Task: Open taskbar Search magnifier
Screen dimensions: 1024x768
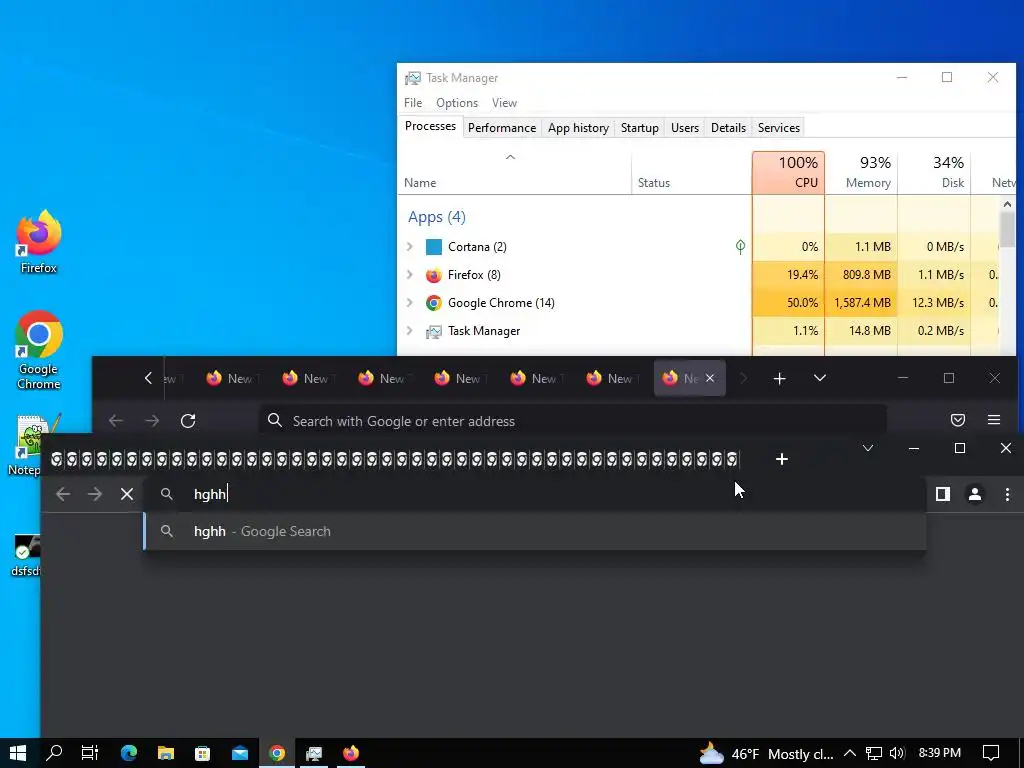Action: [54, 753]
